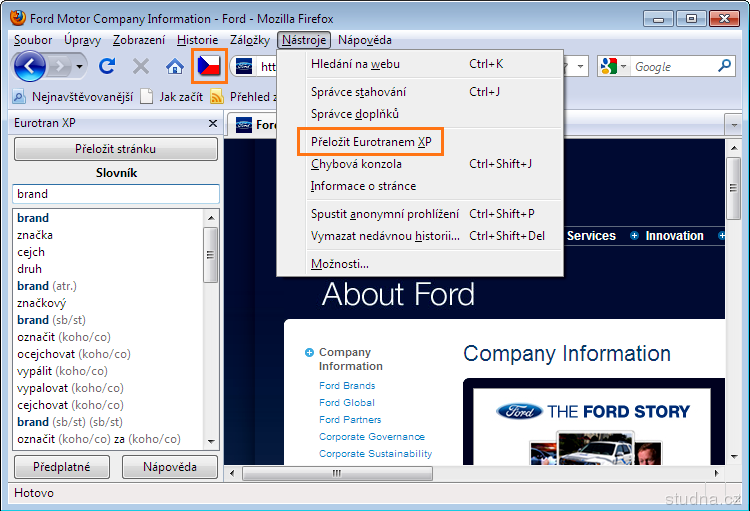The height and width of the screenshot is (511, 750).
Task: Open the Services navigation link
Action: pos(591,236)
